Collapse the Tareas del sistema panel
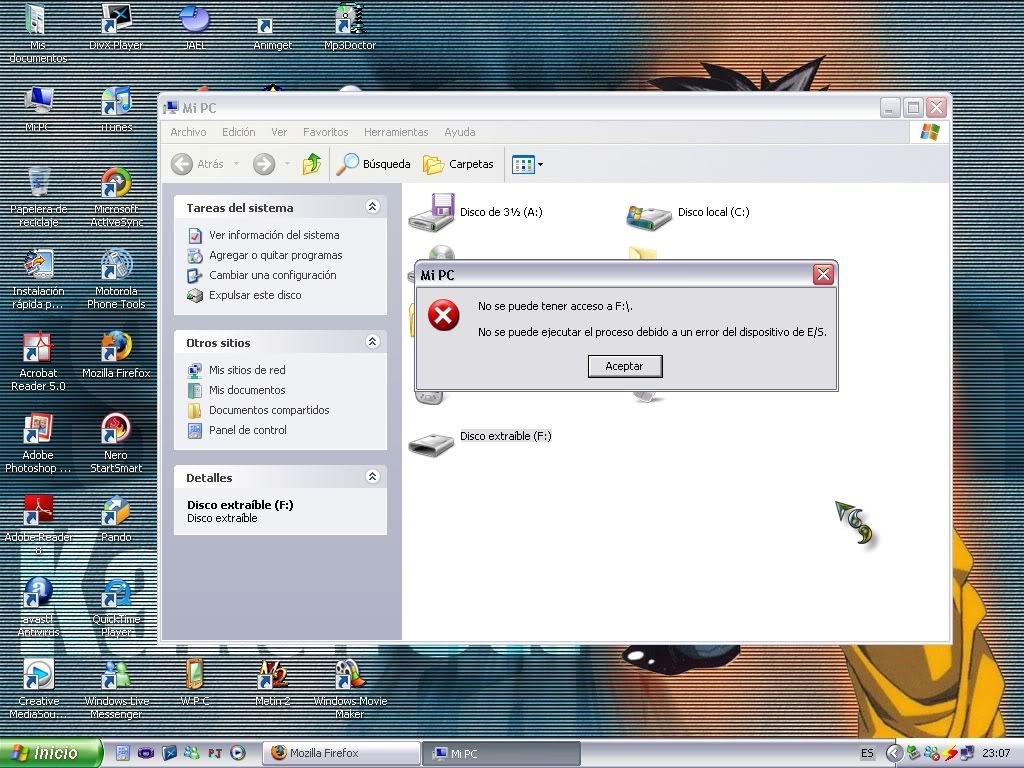Viewport: 1024px width, 768px height. [372, 207]
